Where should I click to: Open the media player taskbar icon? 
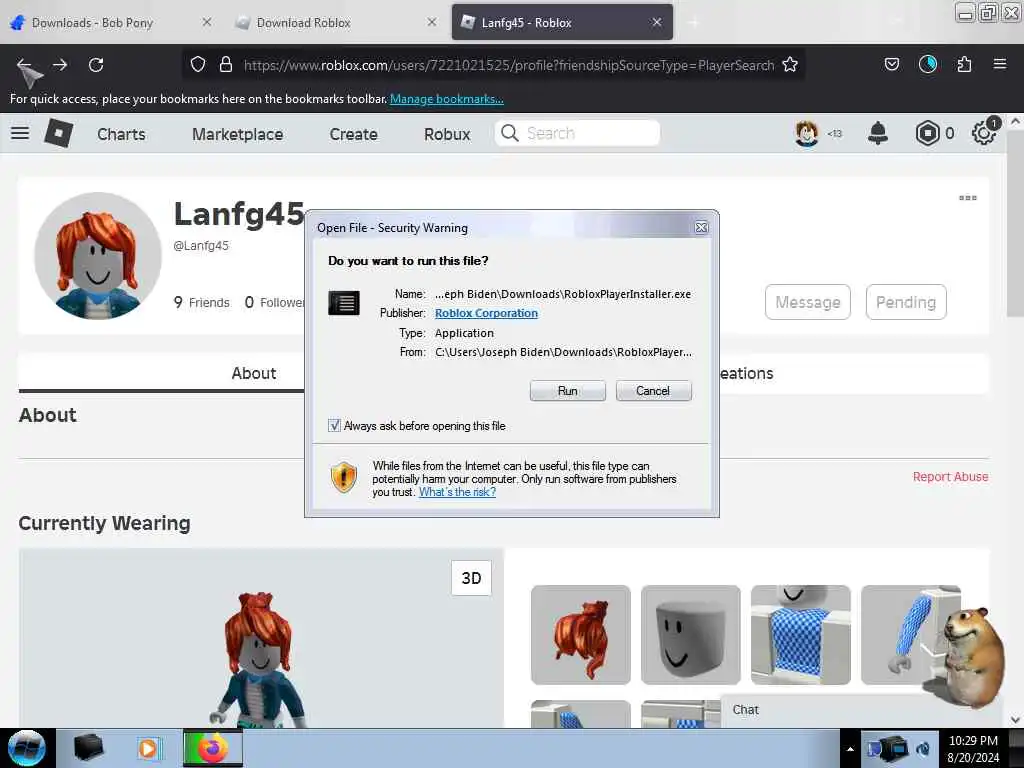pyautogui.click(x=148, y=748)
